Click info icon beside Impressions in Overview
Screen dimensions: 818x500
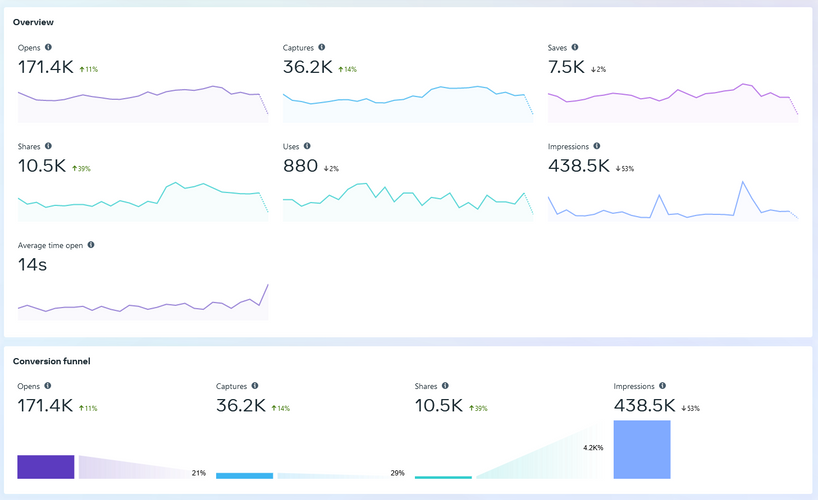(596, 146)
